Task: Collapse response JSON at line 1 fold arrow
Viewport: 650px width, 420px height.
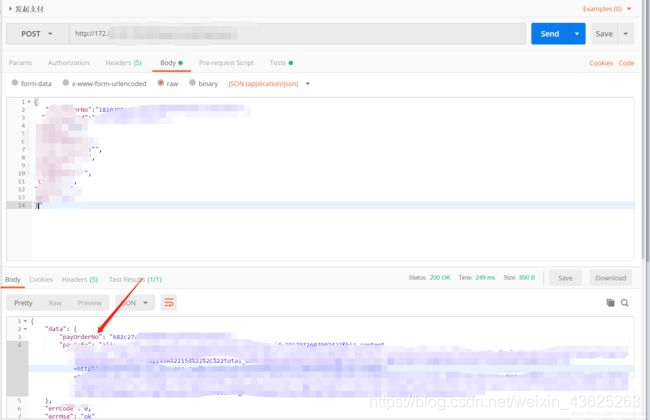Action: click(25, 321)
